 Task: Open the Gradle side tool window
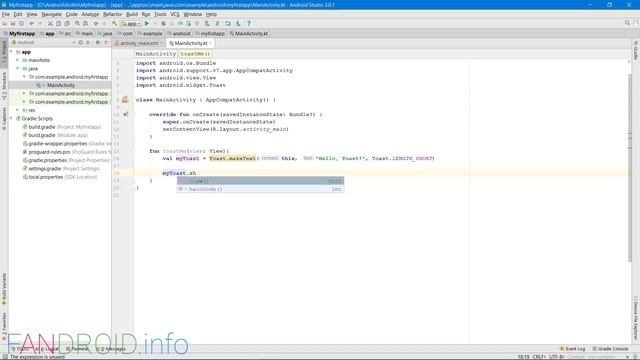pyautogui.click(x=636, y=50)
